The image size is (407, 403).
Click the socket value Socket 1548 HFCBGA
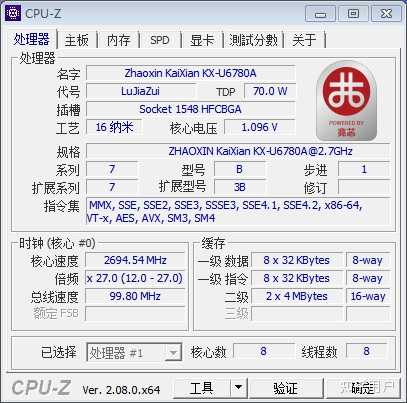(x=191, y=109)
